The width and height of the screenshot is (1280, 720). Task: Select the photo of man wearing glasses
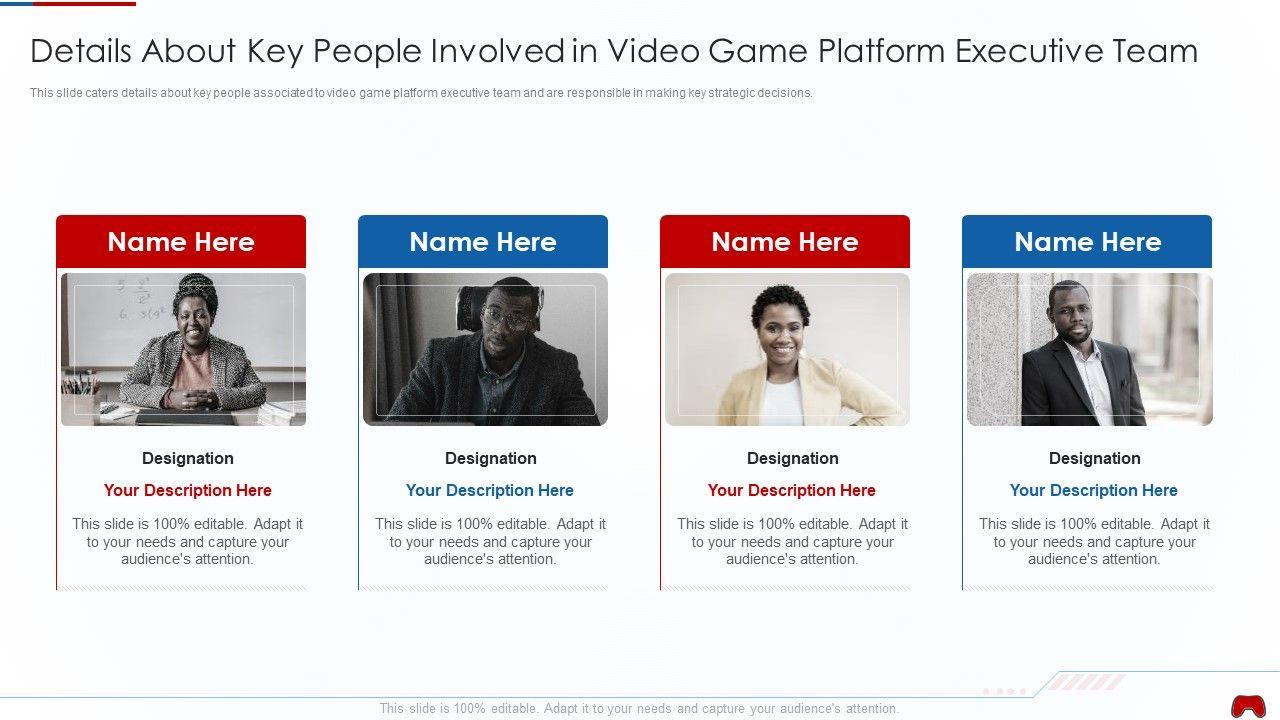click(485, 349)
